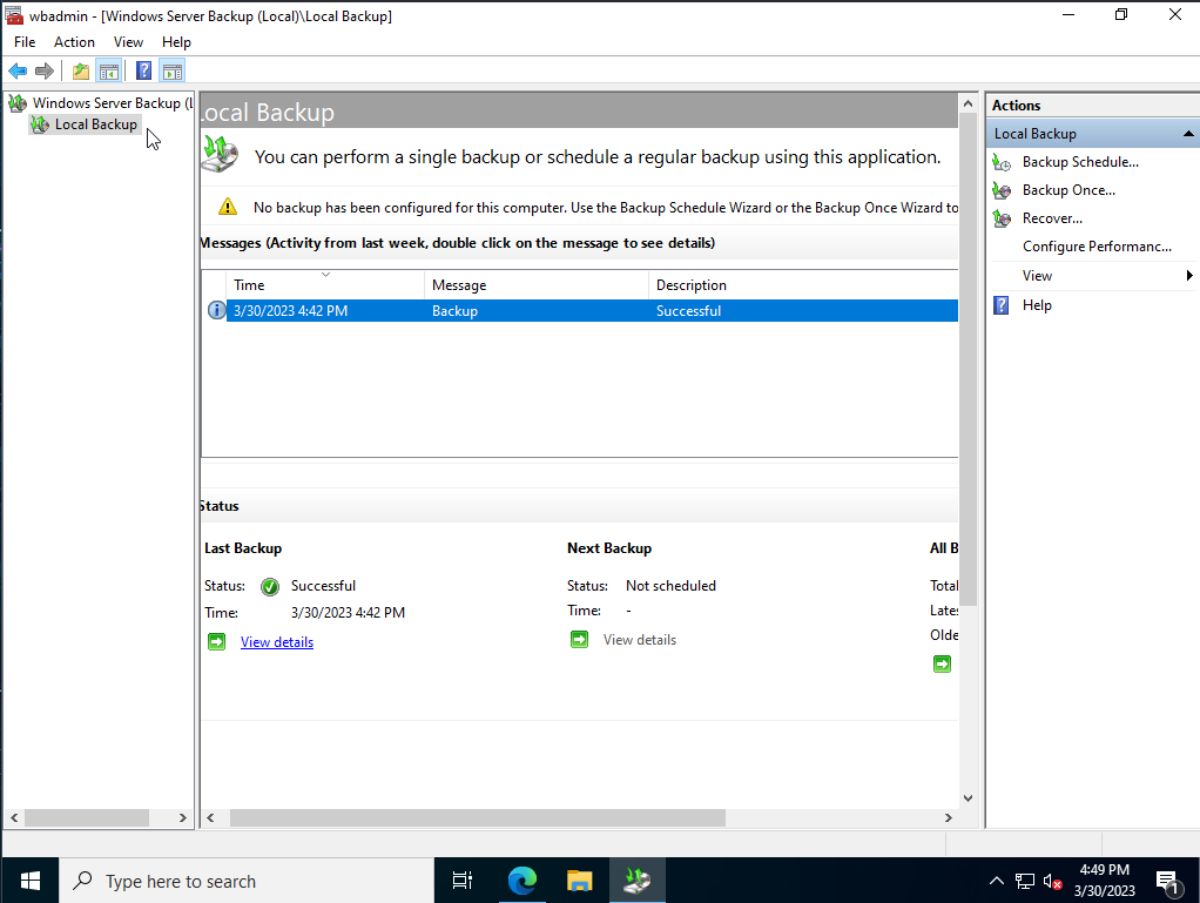Screen dimensions: 1200x903
Task: Click the blue Help toolbar icon
Action: click(144, 71)
